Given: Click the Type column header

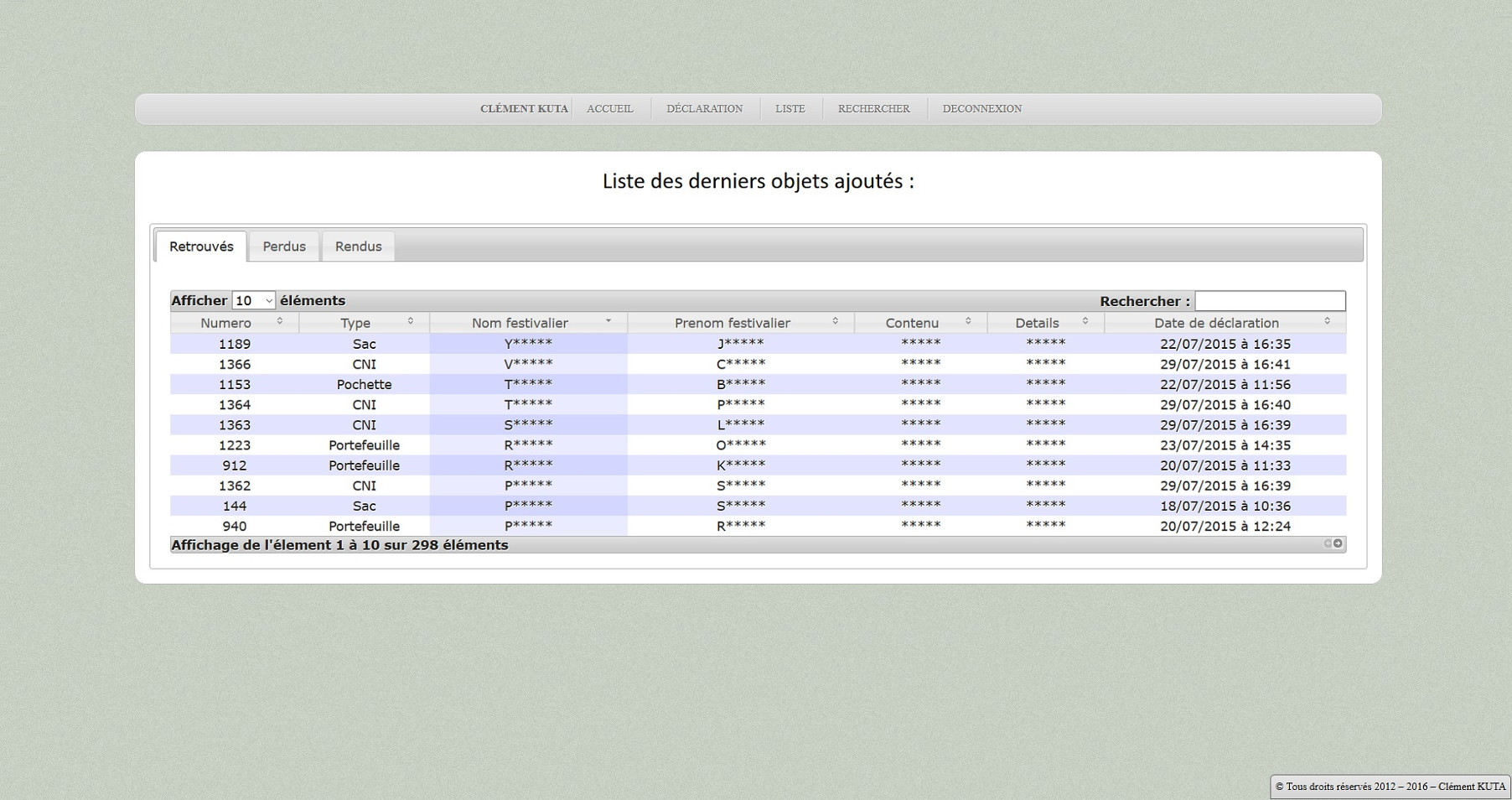Looking at the screenshot, I should 365,323.
